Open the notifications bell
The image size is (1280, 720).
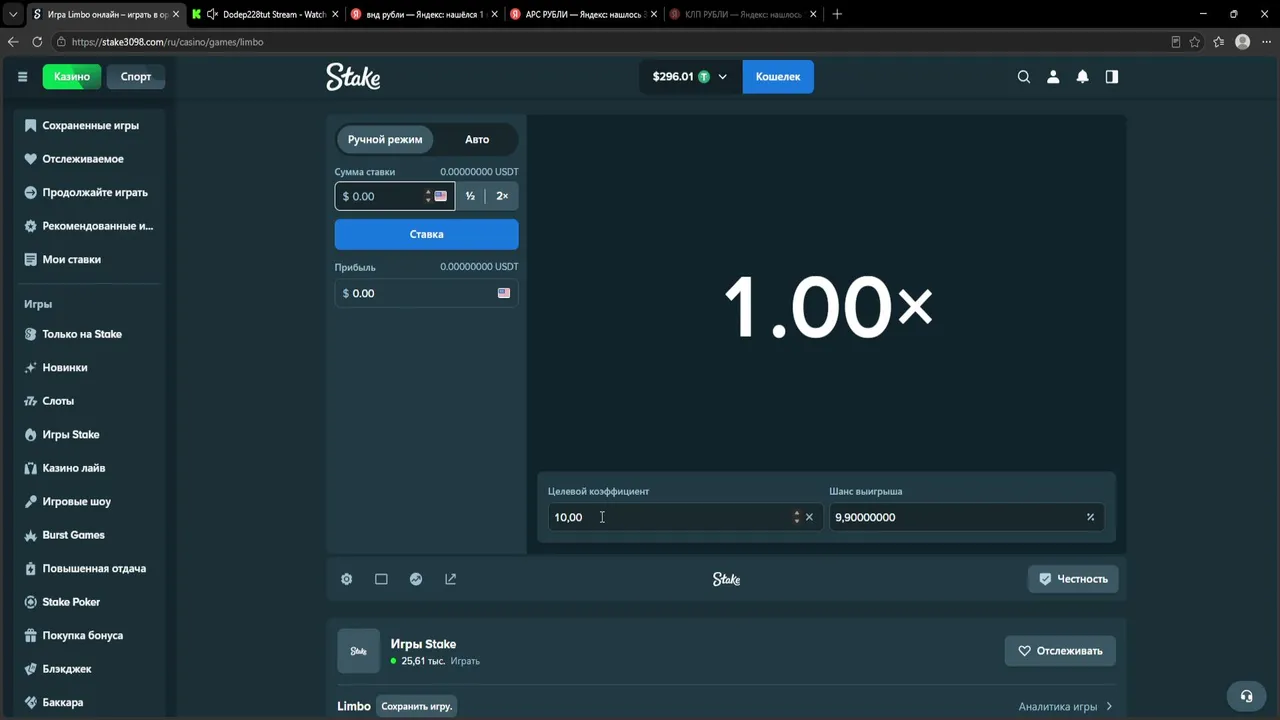pyautogui.click(x=1082, y=77)
